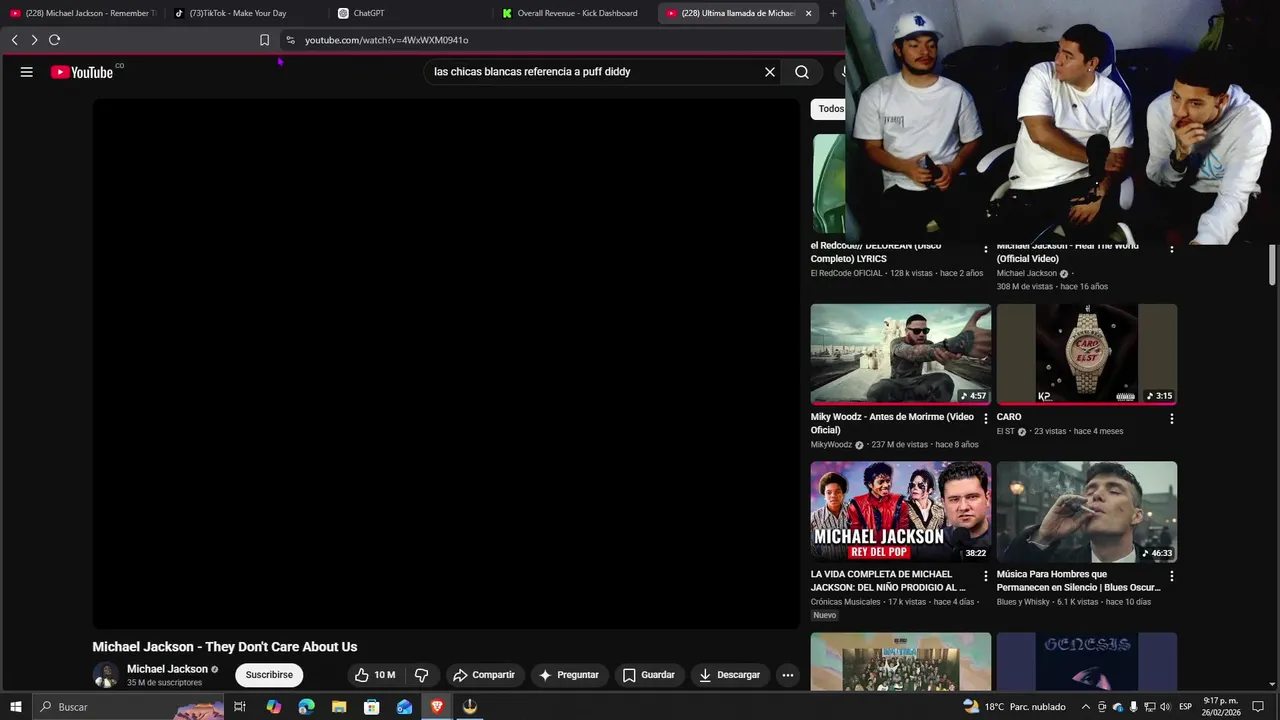Image resolution: width=1280 pixels, height=720 pixels.
Task: Click microphone icon in system tray
Action: click(x=1133, y=707)
